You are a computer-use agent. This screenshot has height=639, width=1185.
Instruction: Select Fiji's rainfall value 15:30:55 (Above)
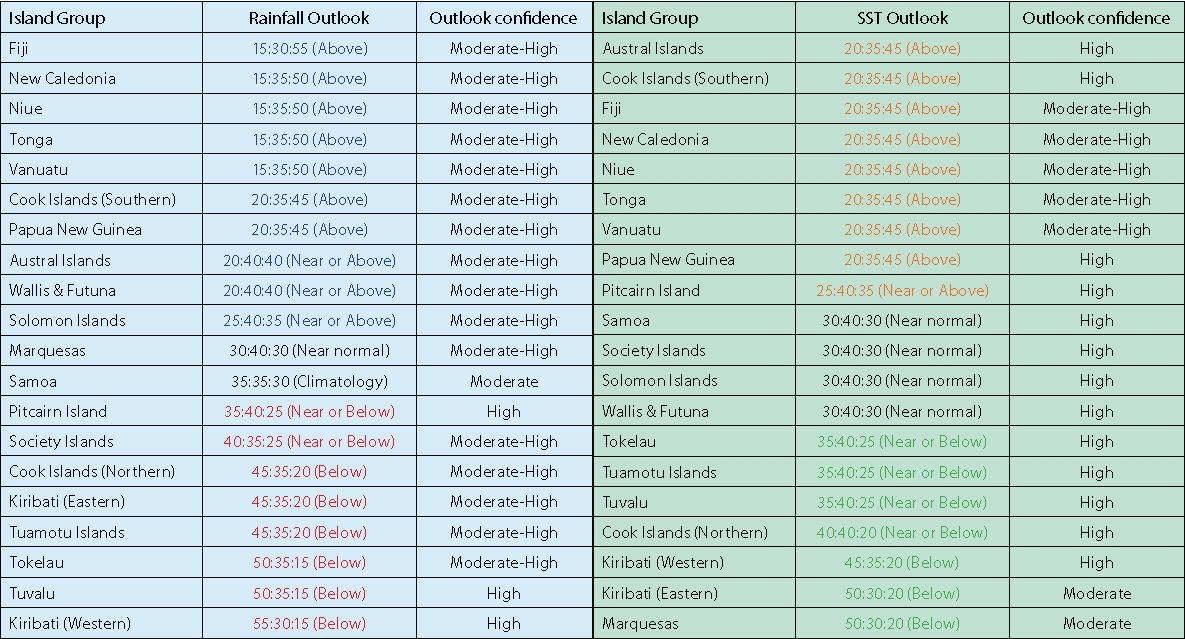click(309, 48)
